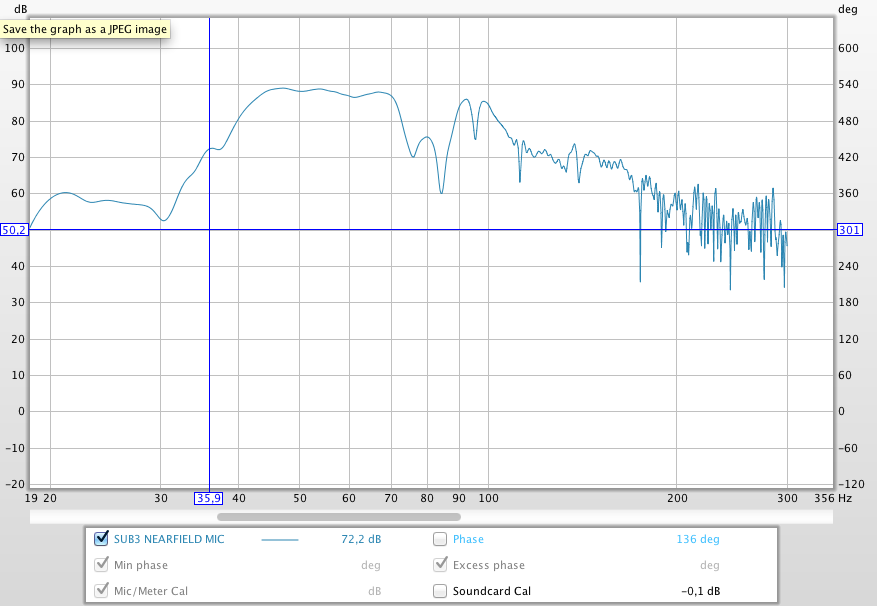Click the 100 Hz label on the frequency axis
The image size is (877, 606).
point(488,498)
